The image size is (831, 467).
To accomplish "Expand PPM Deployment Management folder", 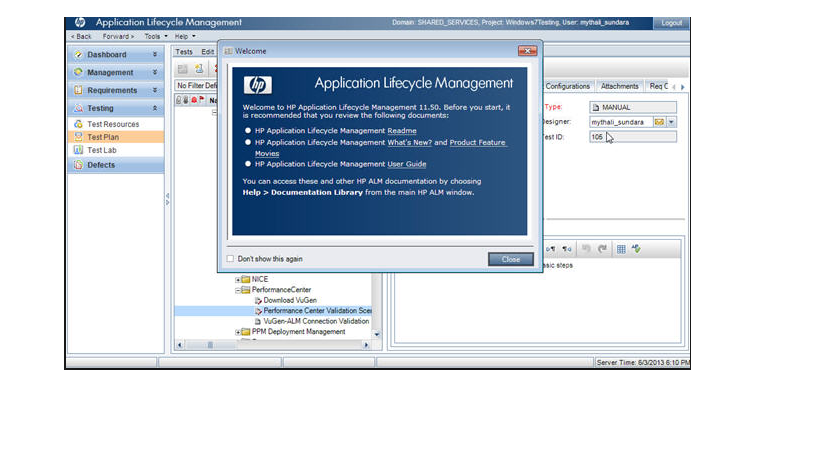I will tap(238, 332).
